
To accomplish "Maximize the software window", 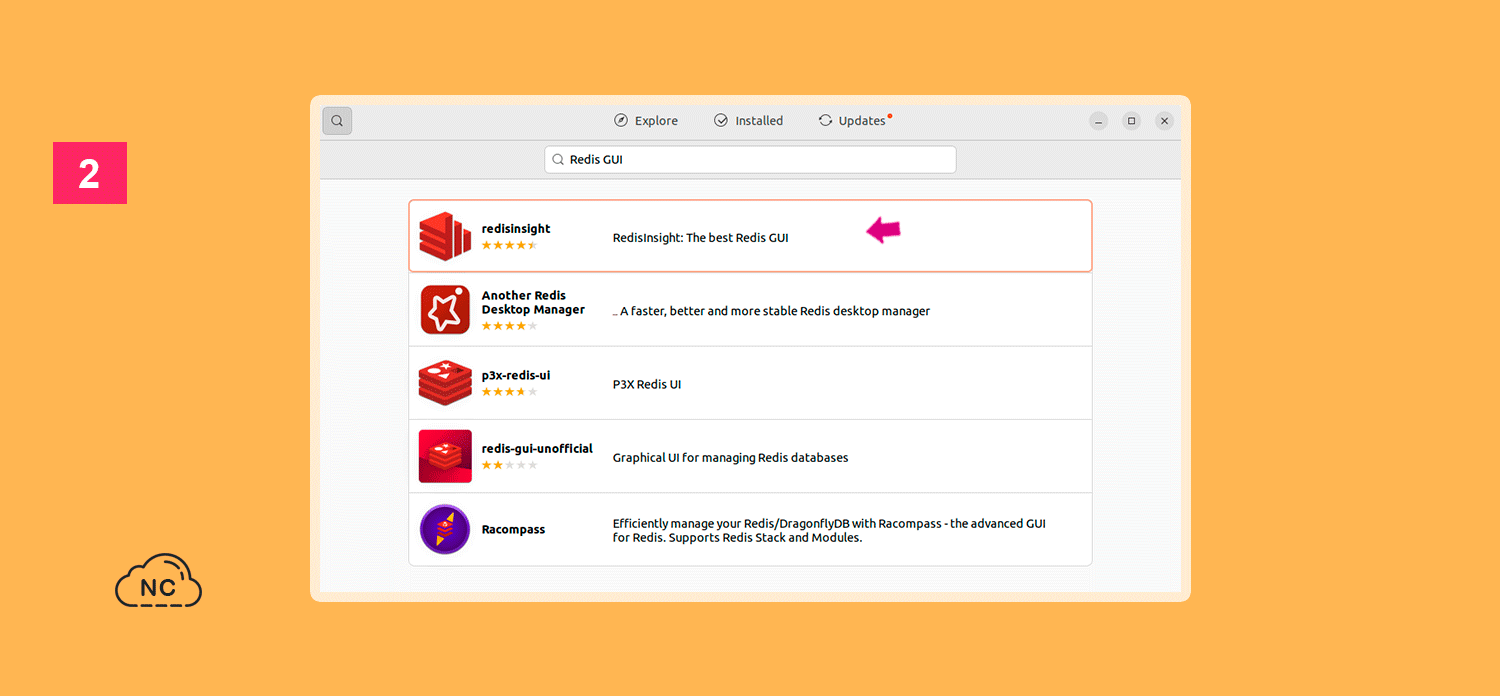I will pyautogui.click(x=1132, y=121).
